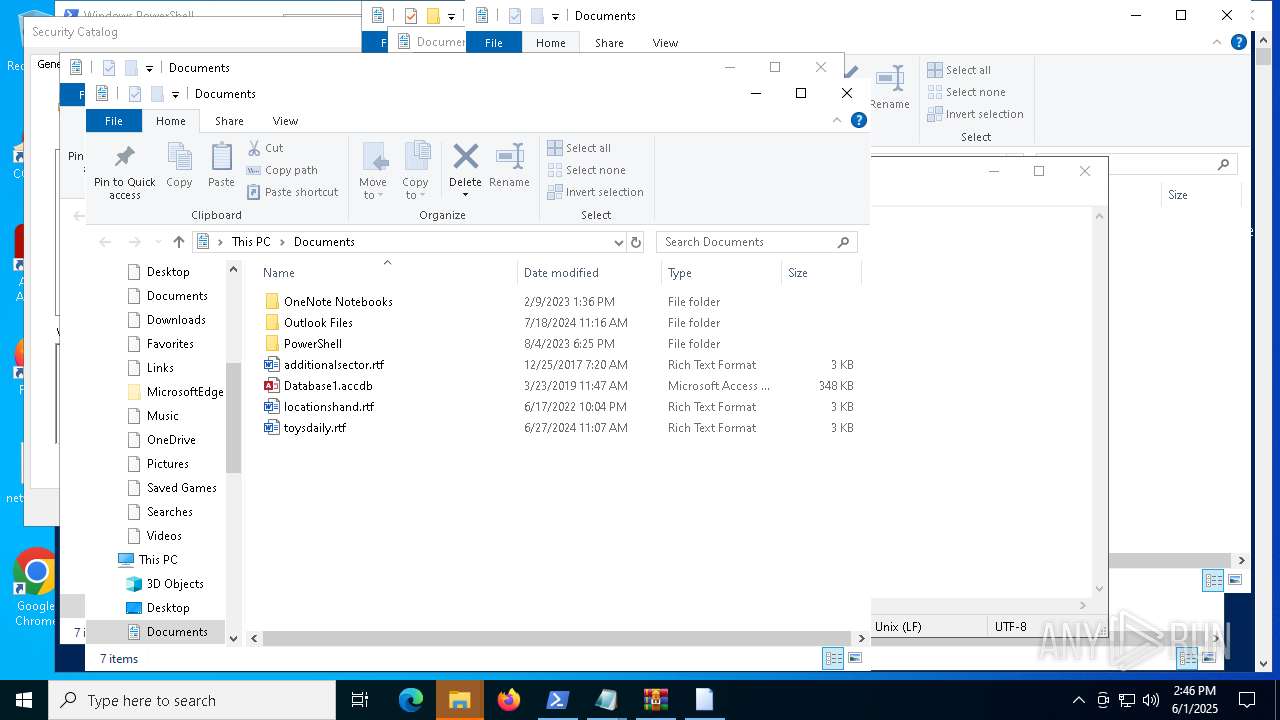Select Database1.accdb file

click(x=328, y=386)
